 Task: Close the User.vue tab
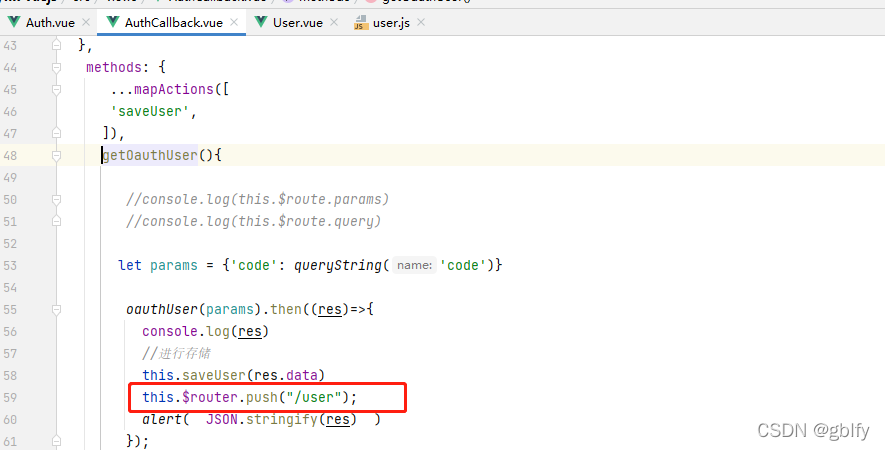[x=334, y=23]
